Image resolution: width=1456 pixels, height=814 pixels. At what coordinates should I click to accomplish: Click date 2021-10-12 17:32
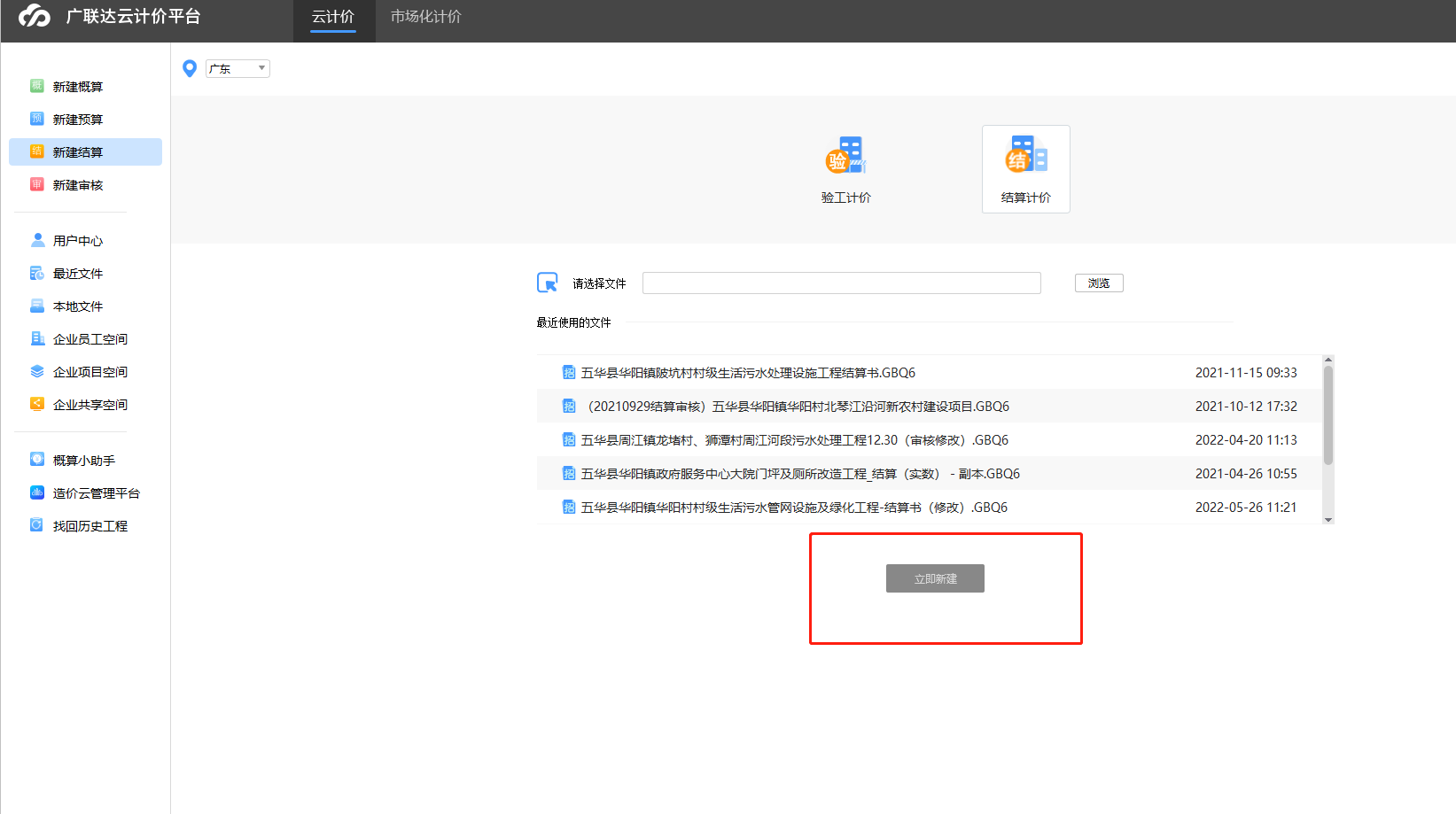[1246, 407]
